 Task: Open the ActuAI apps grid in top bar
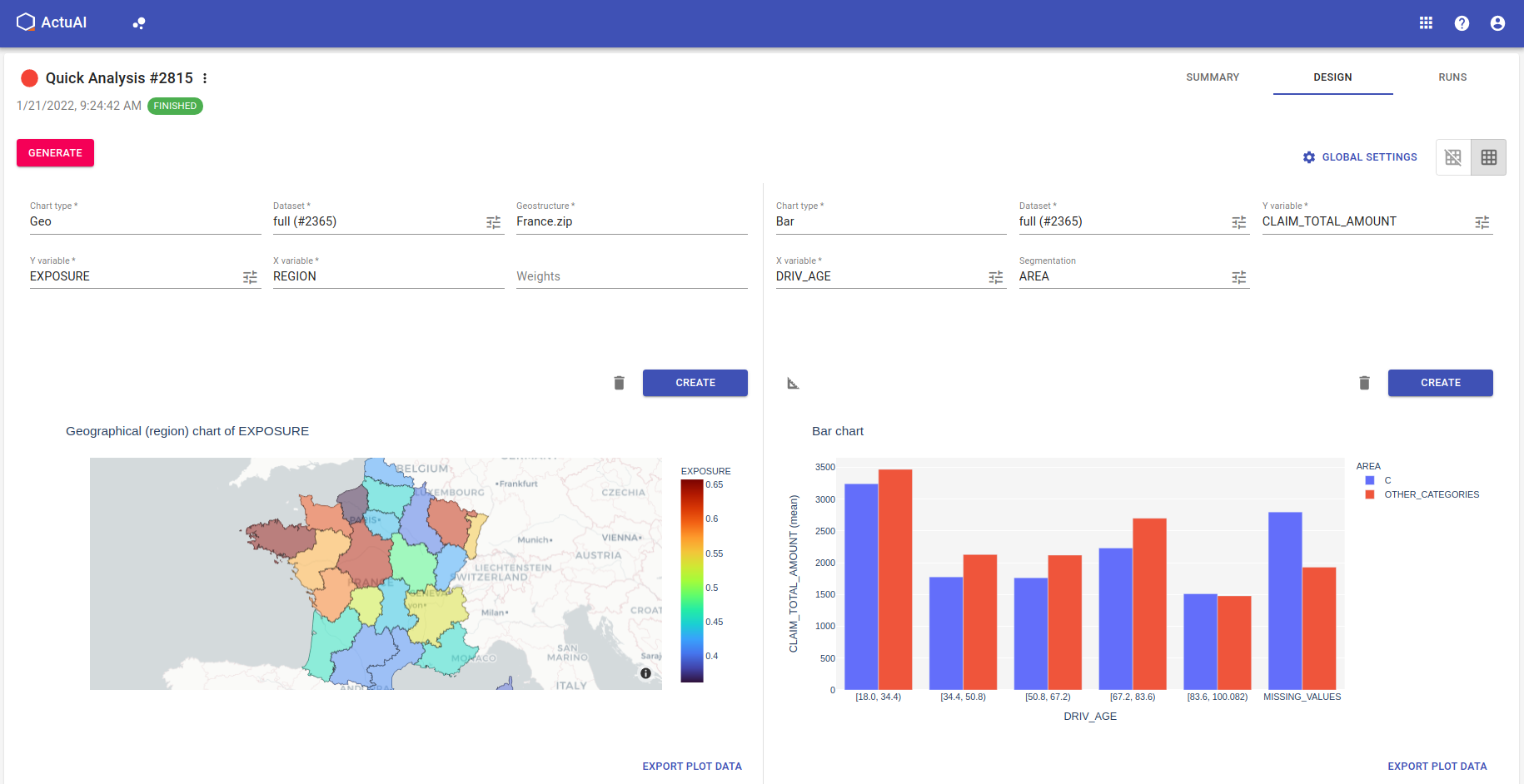1426,22
